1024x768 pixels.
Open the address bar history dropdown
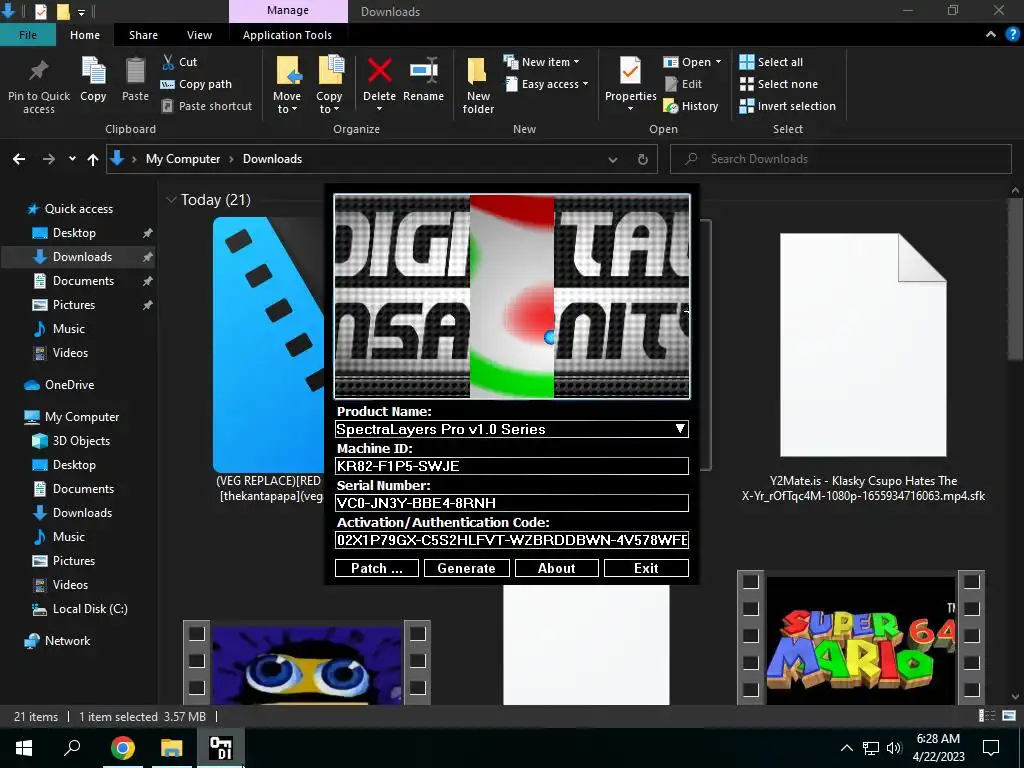(x=613, y=159)
